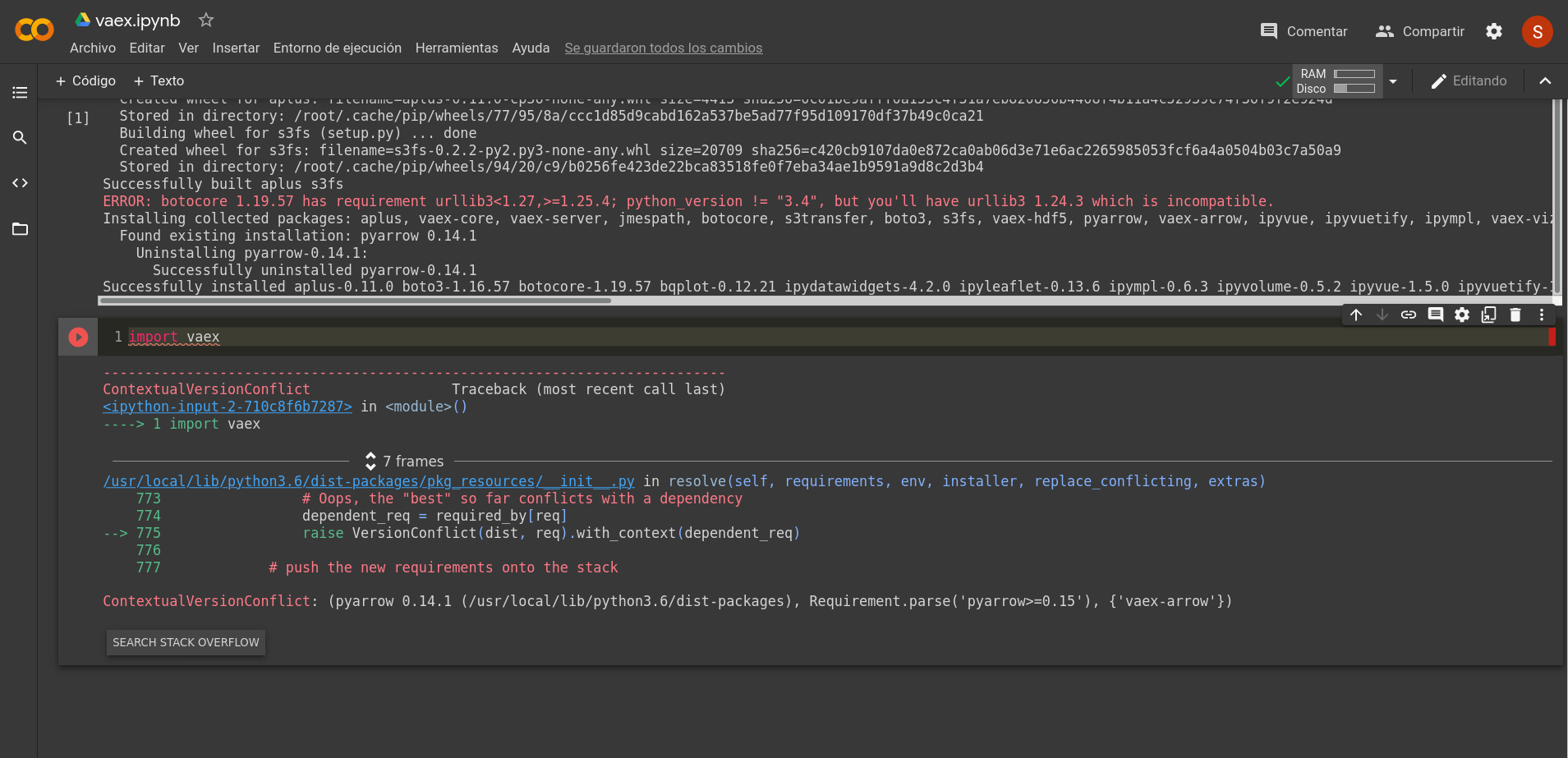1568x758 pixels.
Task: Click the Compartir button
Action: point(1420,31)
